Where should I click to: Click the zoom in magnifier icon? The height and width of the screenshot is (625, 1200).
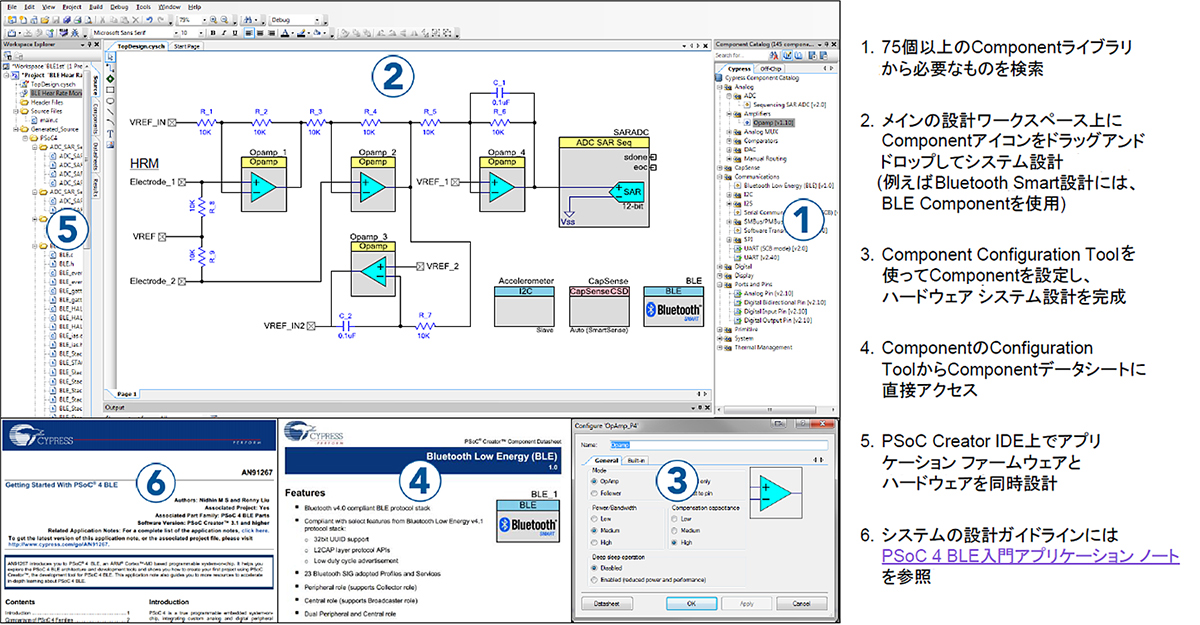215,20
